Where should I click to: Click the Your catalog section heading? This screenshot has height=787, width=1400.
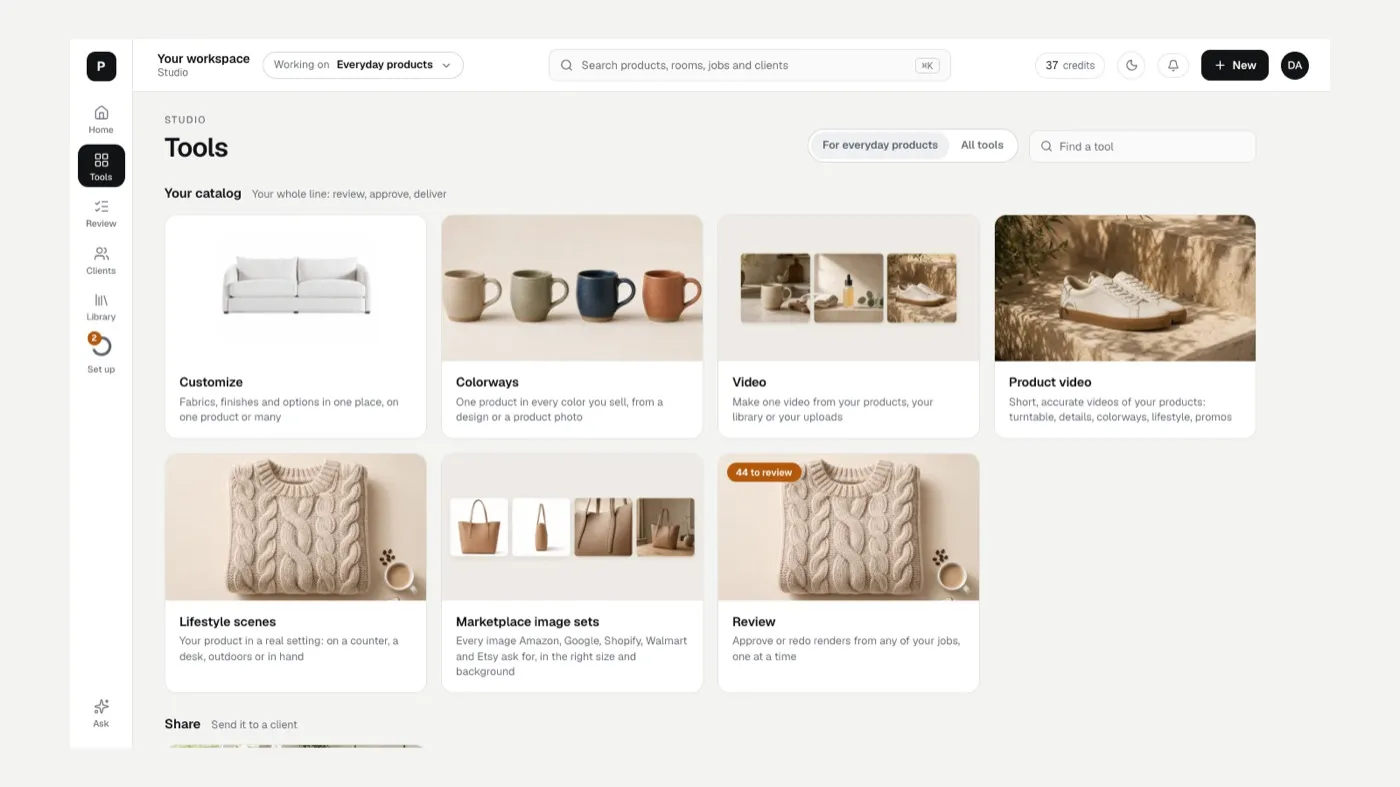pos(203,193)
